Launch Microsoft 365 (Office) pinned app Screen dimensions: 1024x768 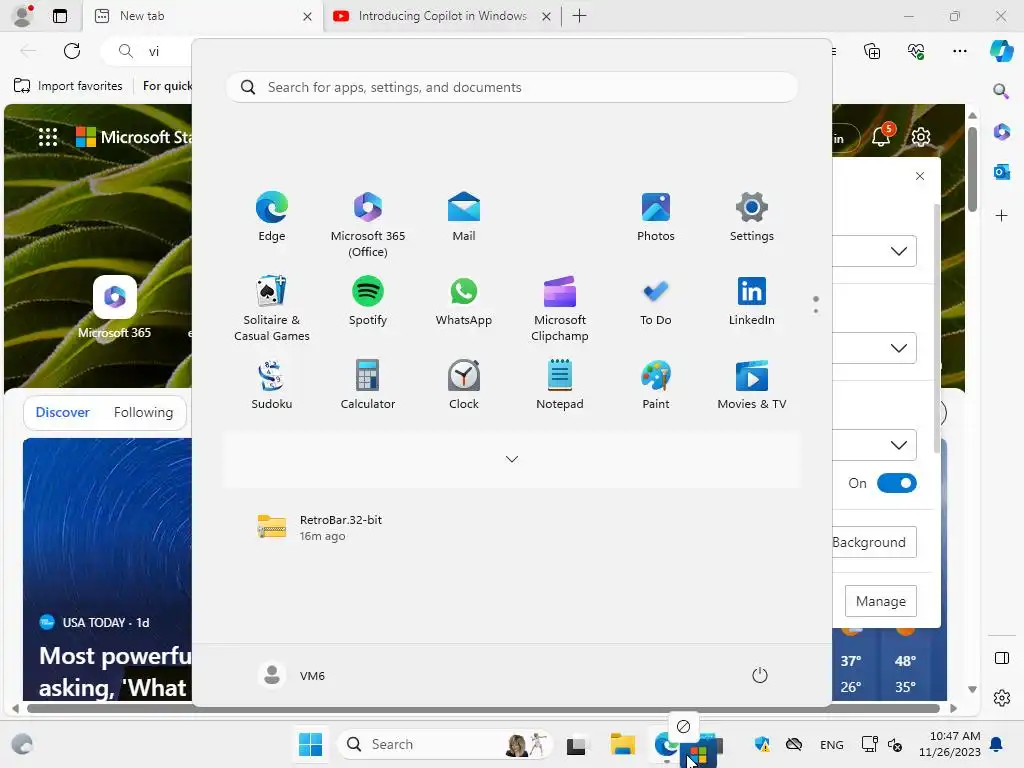[x=368, y=225]
